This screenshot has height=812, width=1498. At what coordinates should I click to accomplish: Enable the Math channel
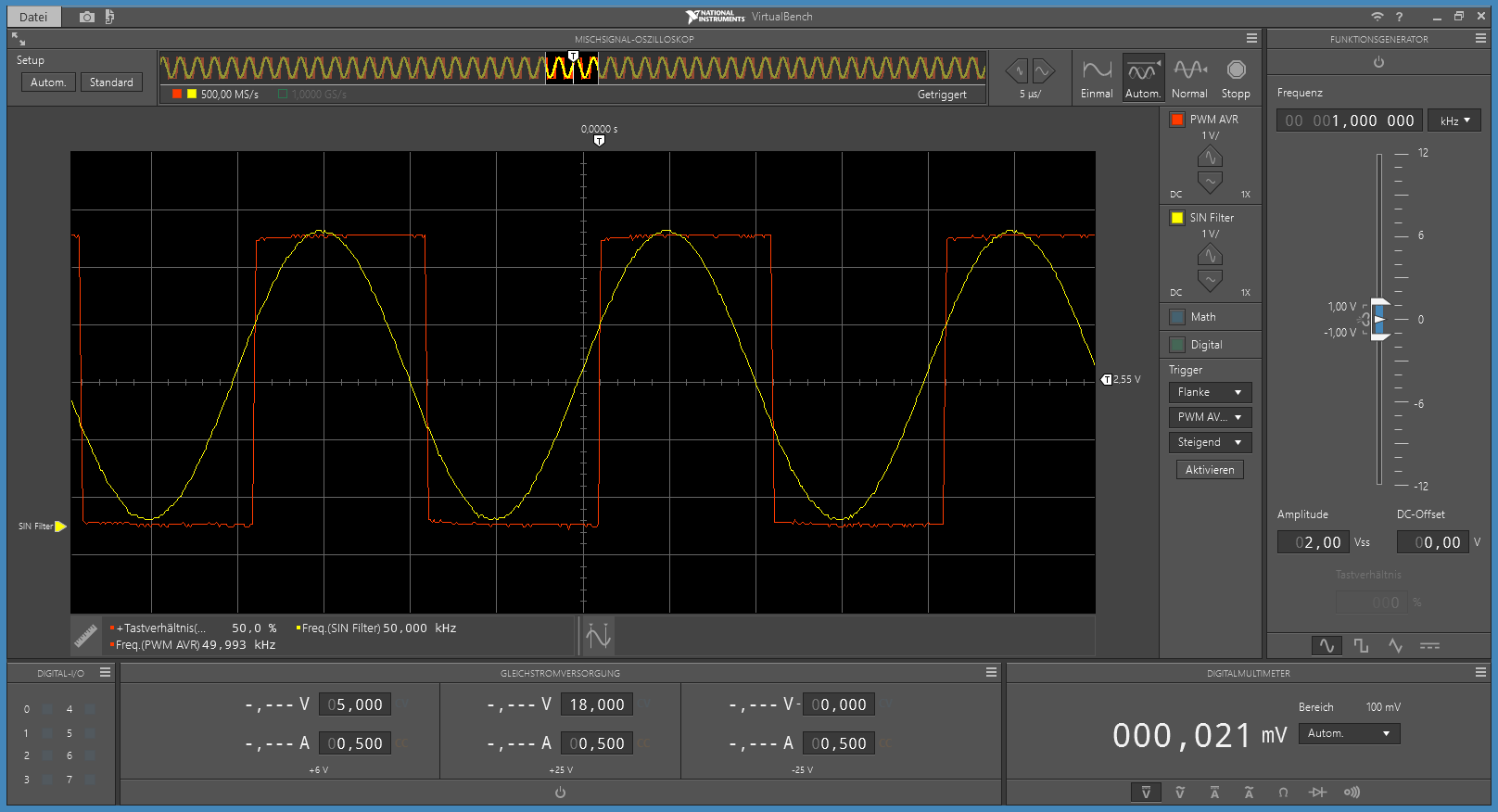(x=1177, y=317)
